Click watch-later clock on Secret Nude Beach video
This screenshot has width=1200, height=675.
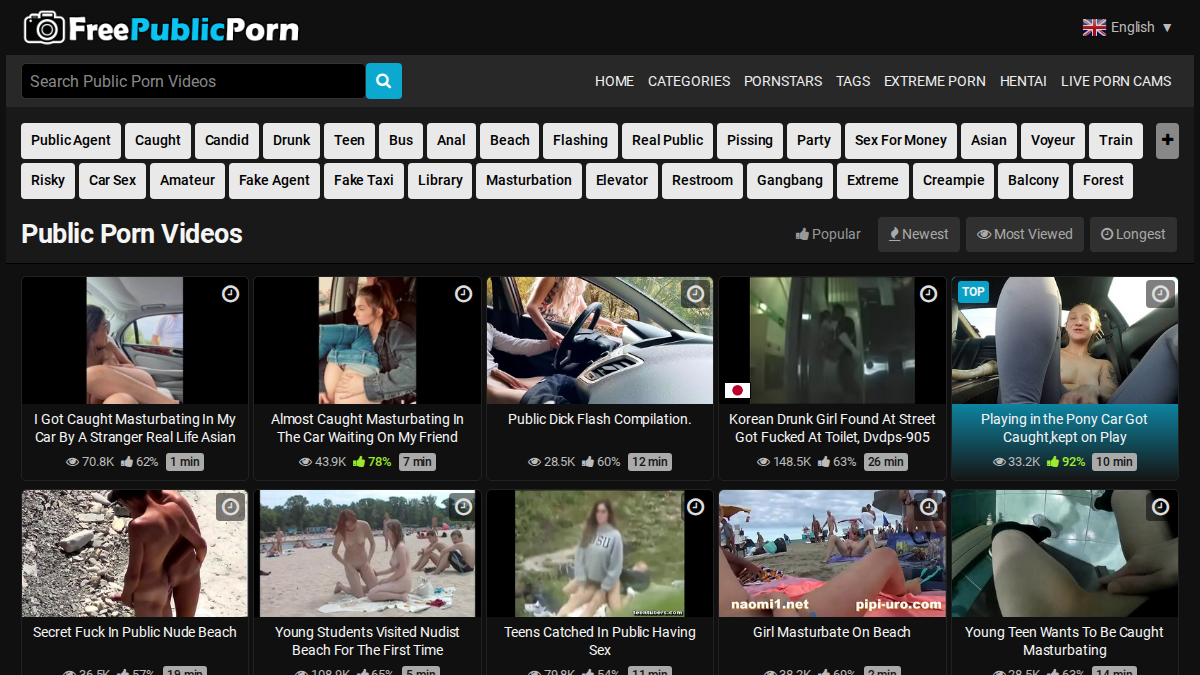pos(230,507)
